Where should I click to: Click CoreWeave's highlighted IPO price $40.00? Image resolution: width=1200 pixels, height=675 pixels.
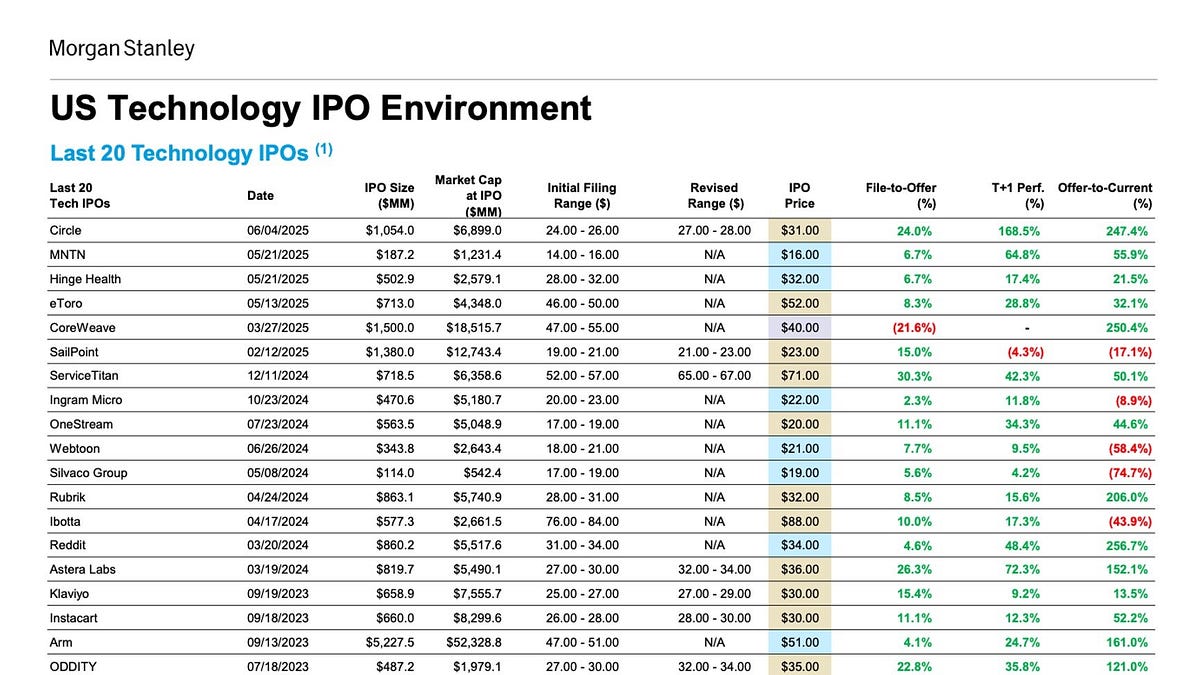(800, 327)
